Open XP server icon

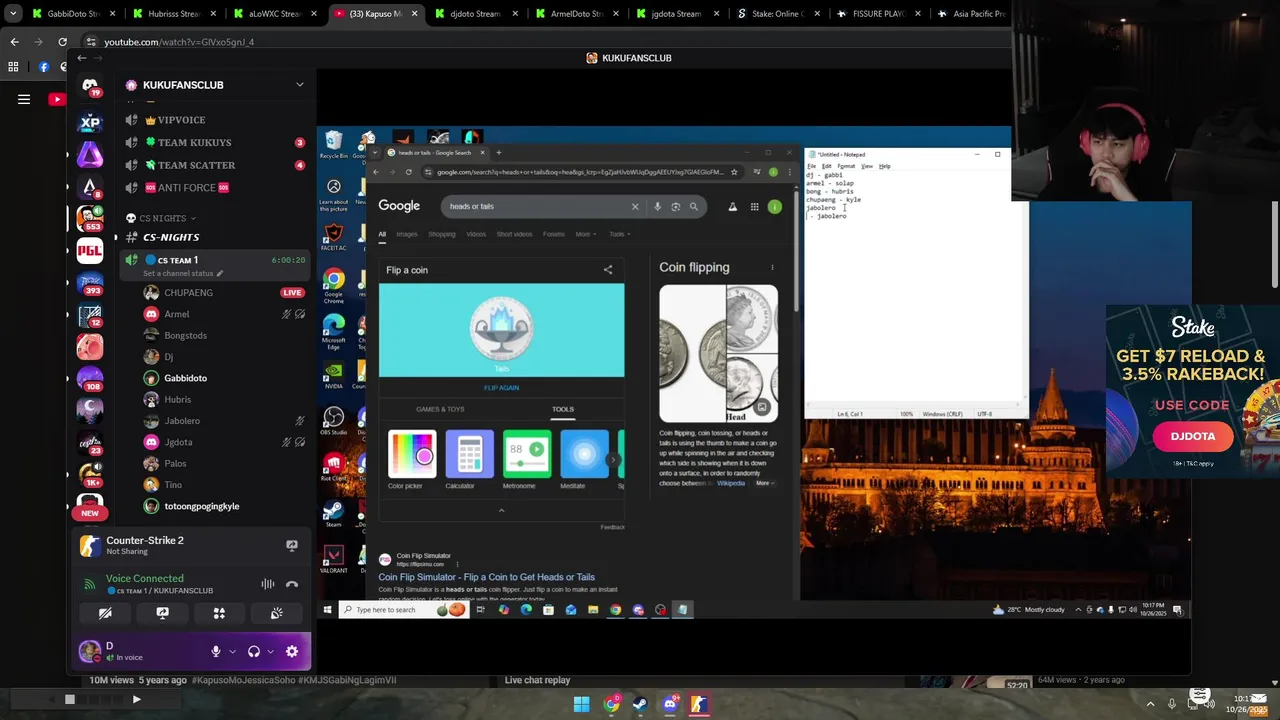tap(90, 122)
